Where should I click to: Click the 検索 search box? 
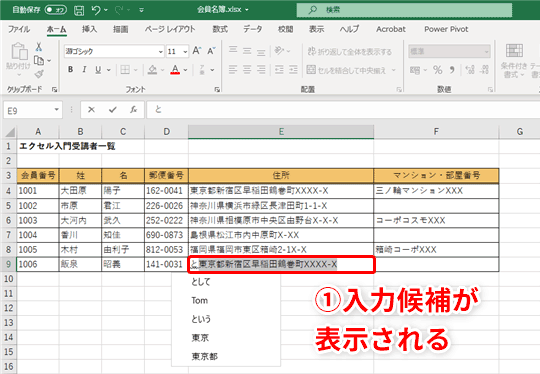click(x=404, y=10)
